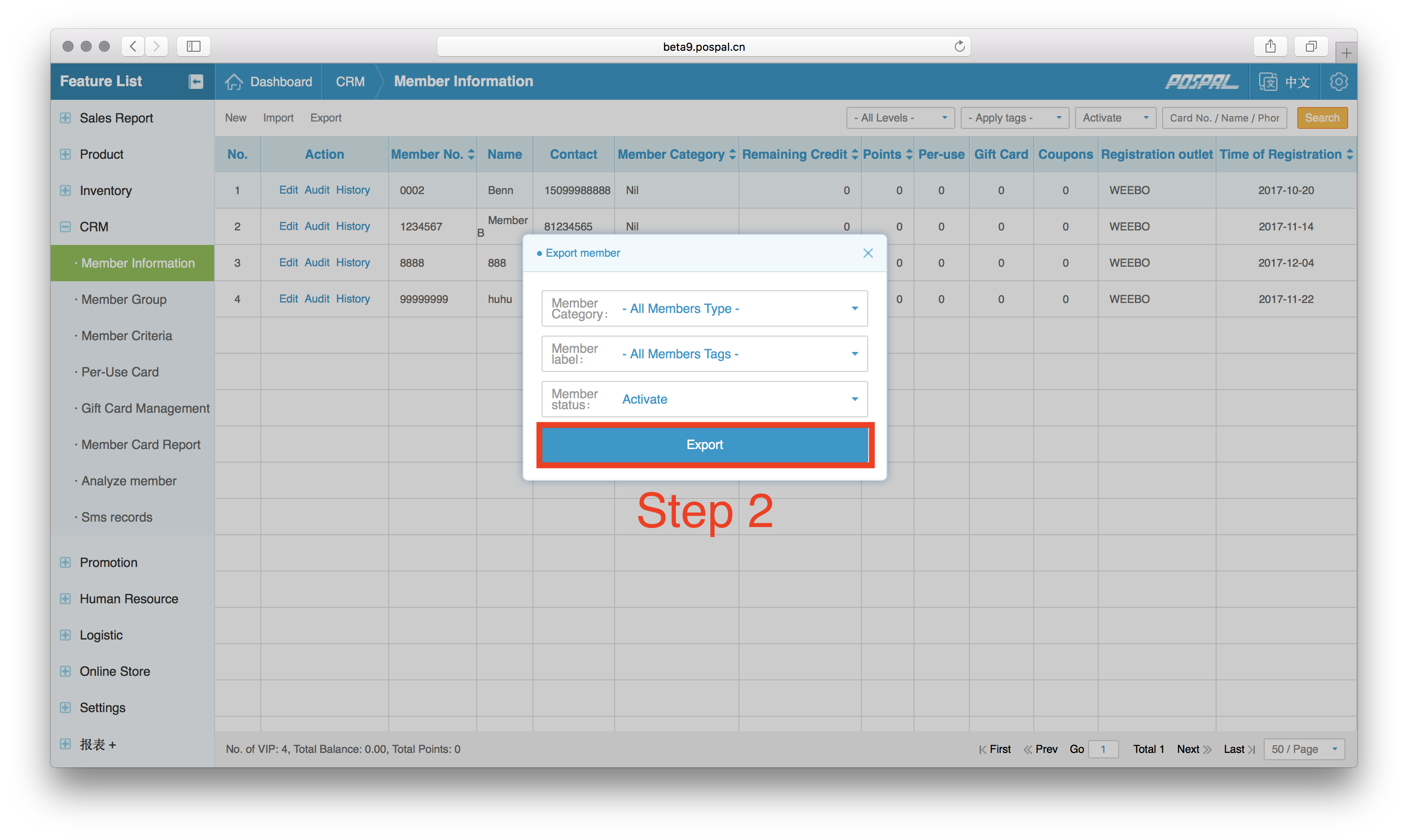Open the settings gear icon in header
The height and width of the screenshot is (840, 1408).
pyautogui.click(x=1339, y=82)
